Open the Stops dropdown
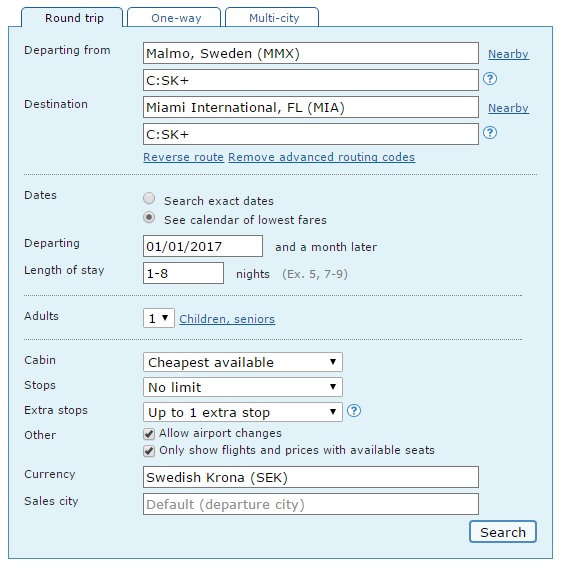This screenshot has width=563, height=569. 242,387
